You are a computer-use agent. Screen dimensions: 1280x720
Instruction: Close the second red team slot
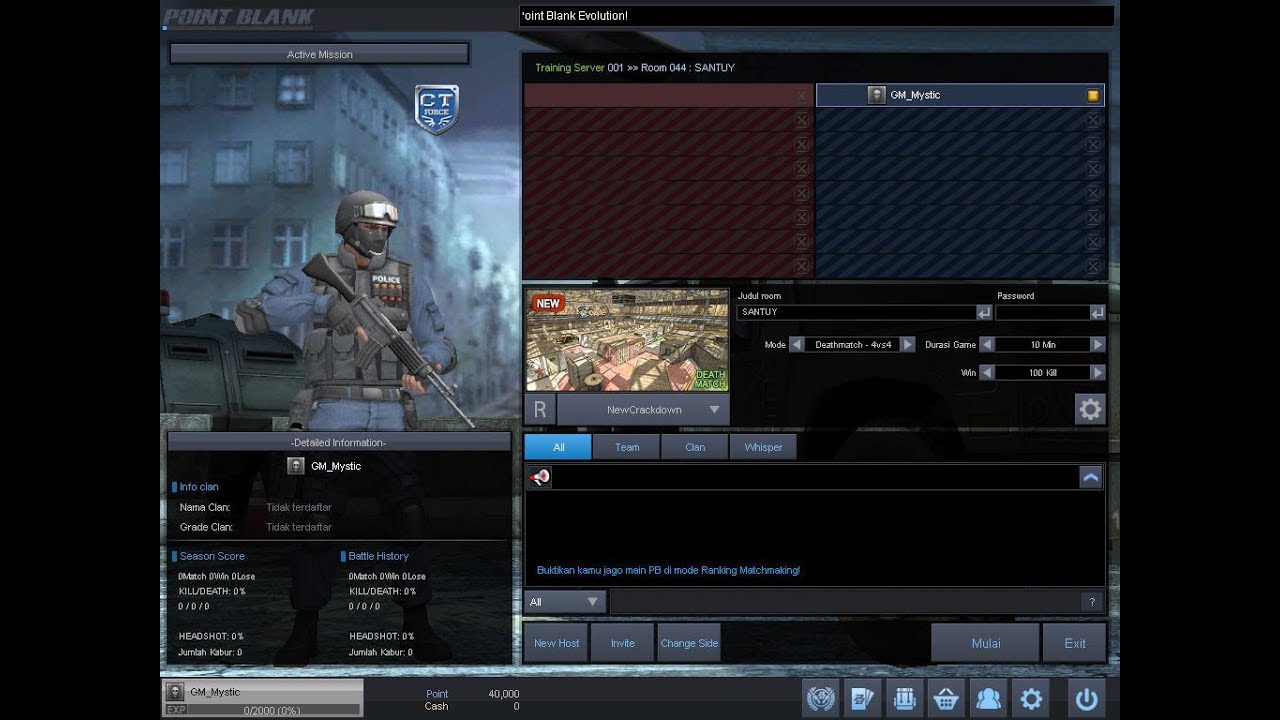tap(801, 120)
